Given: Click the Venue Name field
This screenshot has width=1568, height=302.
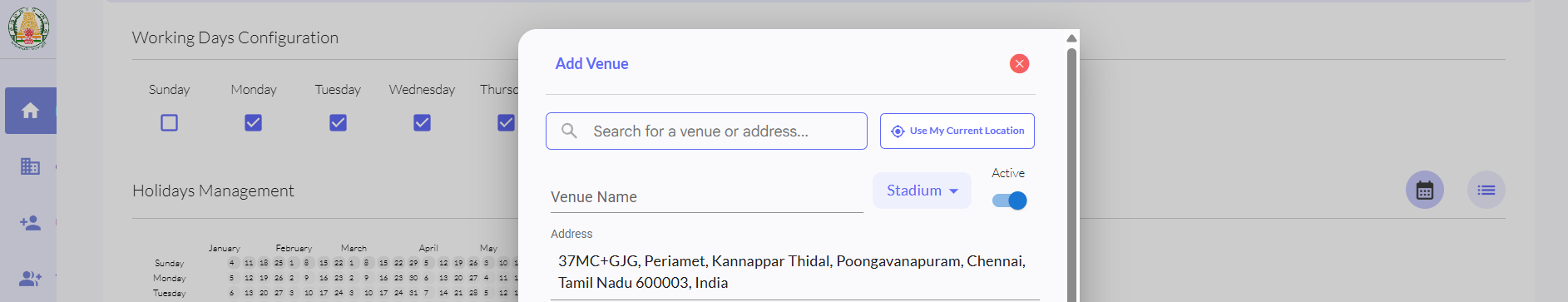Looking at the screenshot, I should click(x=706, y=197).
